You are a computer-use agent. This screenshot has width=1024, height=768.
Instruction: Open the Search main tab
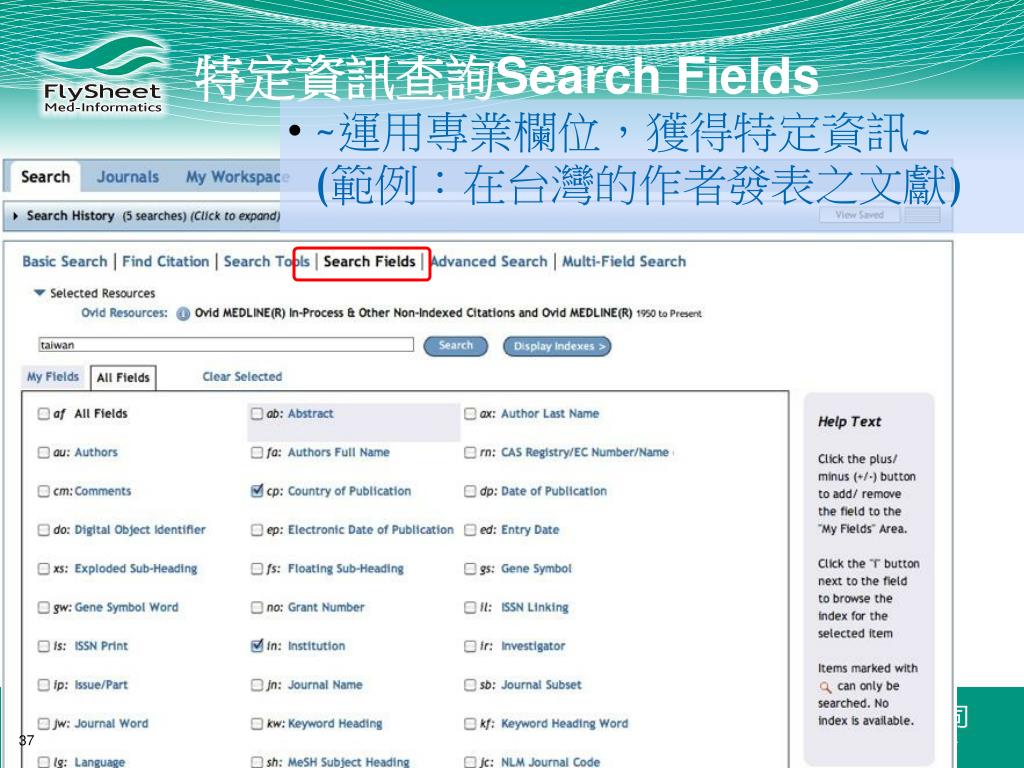pyautogui.click(x=45, y=177)
